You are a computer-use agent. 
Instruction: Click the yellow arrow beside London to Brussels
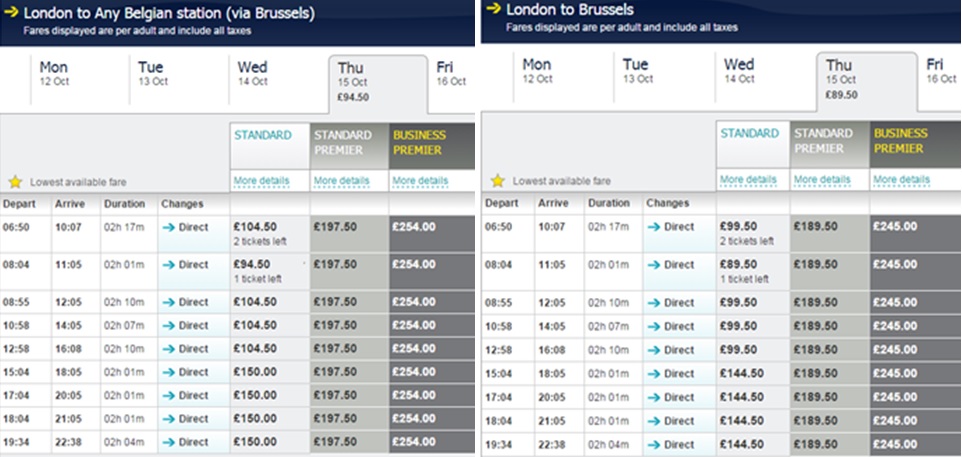(493, 8)
